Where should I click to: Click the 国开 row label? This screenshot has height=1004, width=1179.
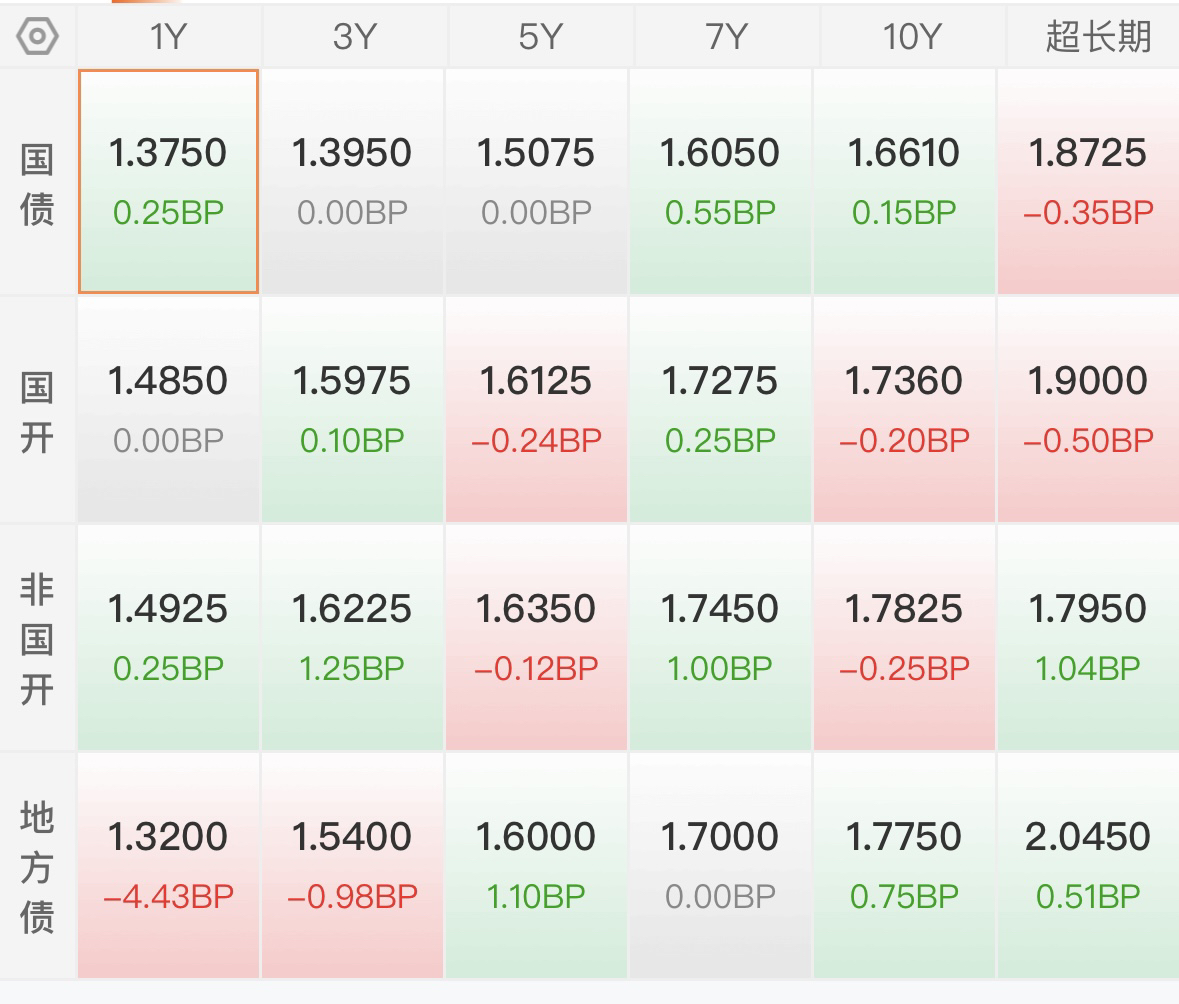click(38, 411)
